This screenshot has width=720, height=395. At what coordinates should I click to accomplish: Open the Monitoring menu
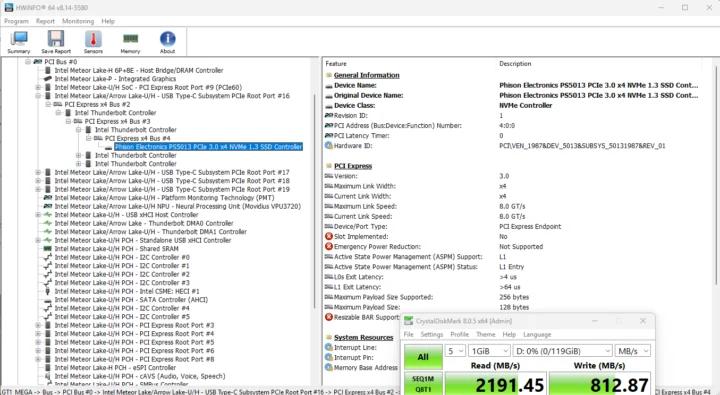78,21
